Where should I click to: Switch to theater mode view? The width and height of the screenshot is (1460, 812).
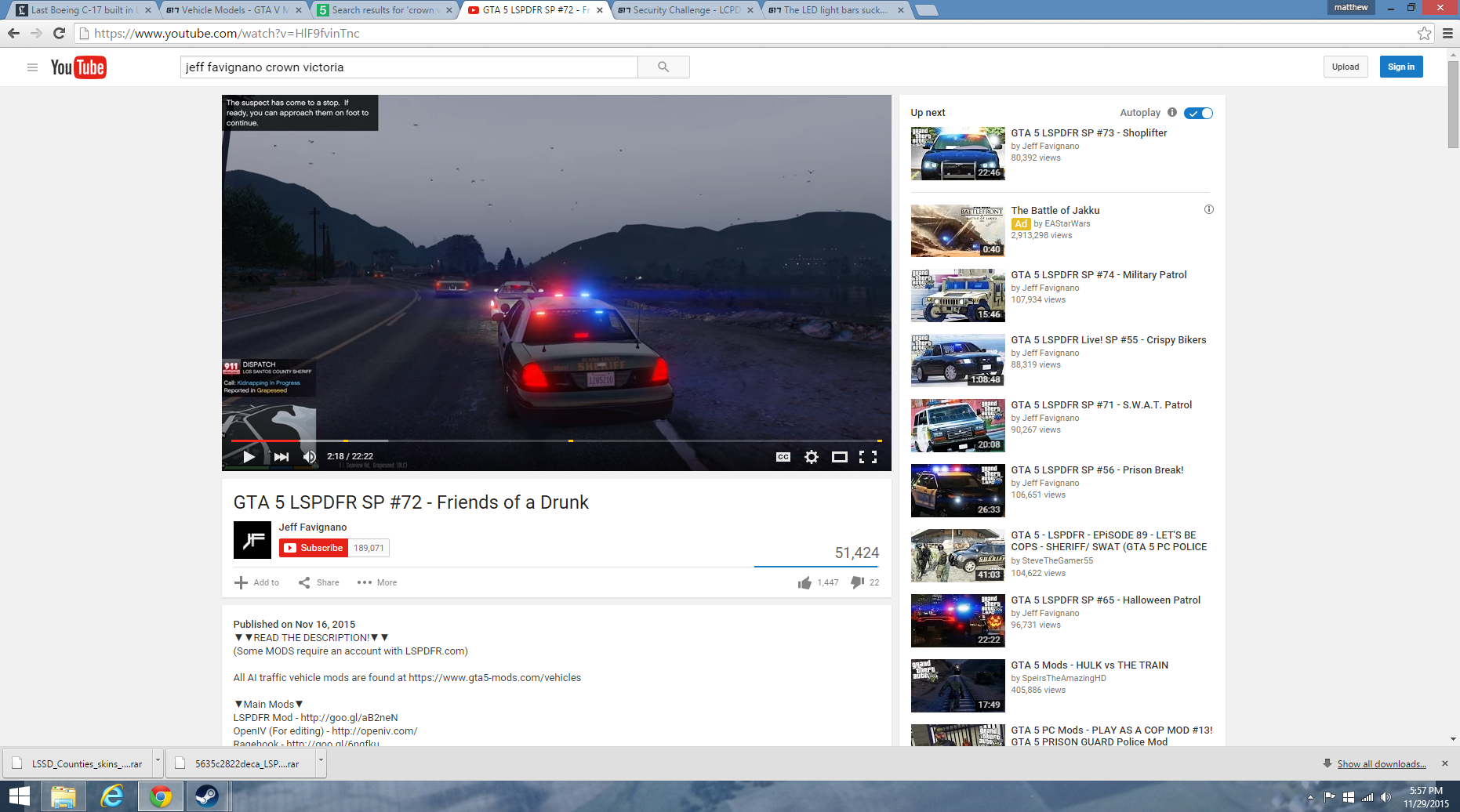[840, 457]
